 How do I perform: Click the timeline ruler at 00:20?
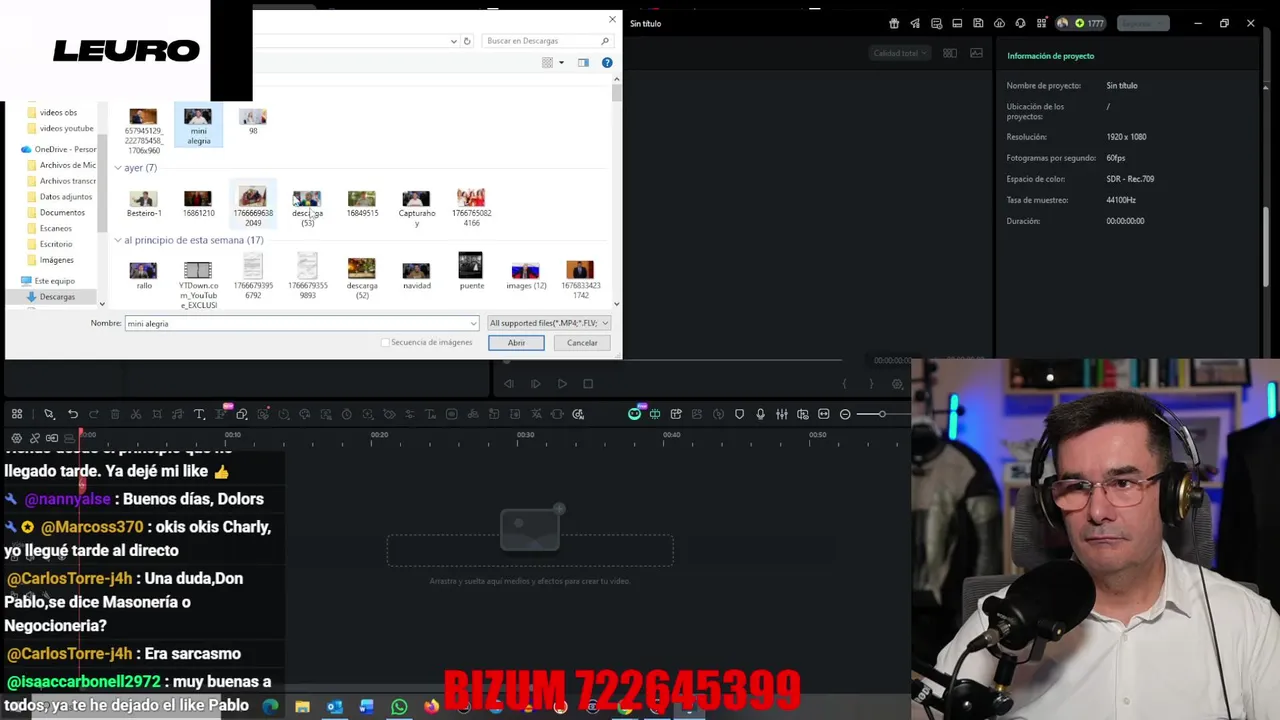click(x=379, y=435)
